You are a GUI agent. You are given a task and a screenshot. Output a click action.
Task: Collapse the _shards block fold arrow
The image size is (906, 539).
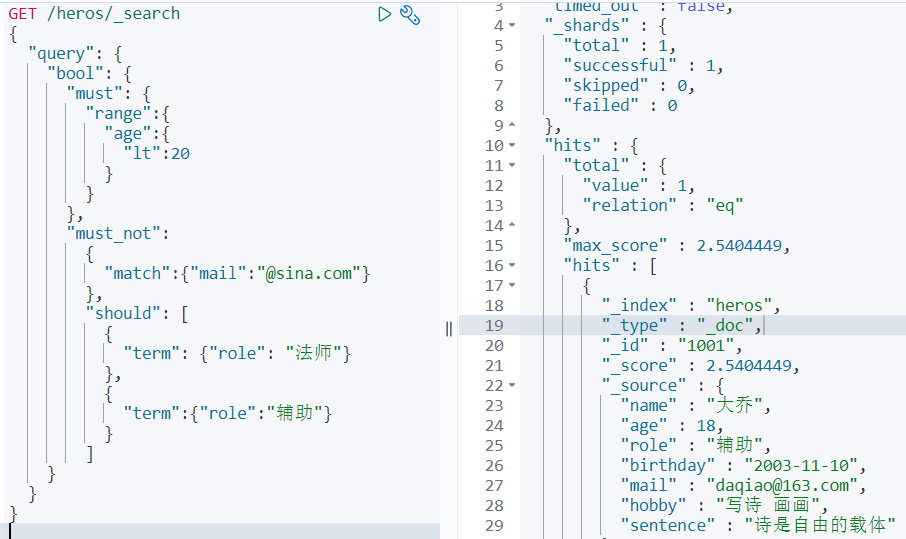click(x=512, y=25)
